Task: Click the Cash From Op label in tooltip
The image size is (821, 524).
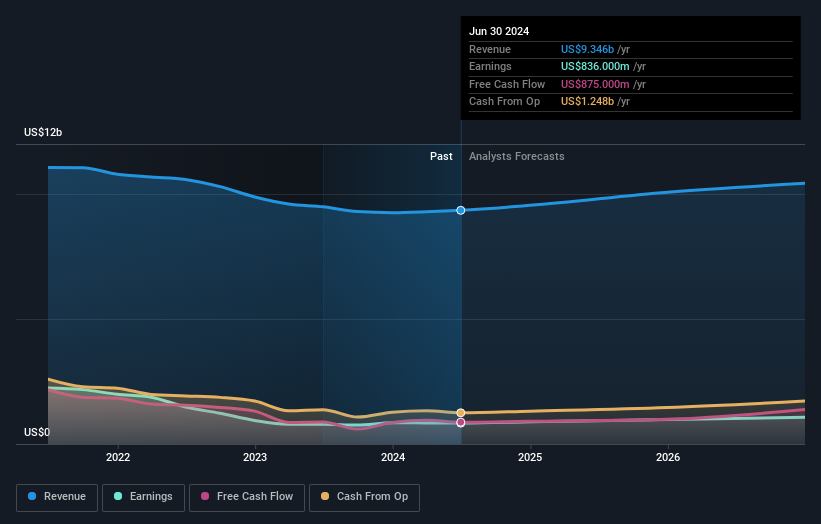Action: click(x=504, y=102)
